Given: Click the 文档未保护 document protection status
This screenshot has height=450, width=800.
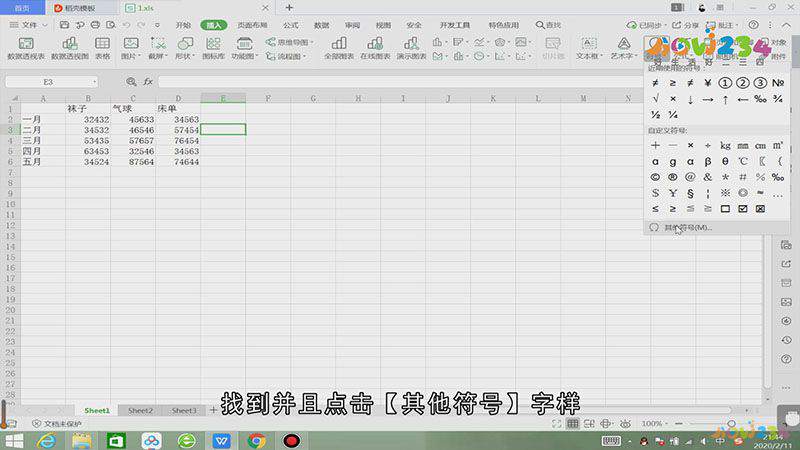Looking at the screenshot, I should 57,424.
